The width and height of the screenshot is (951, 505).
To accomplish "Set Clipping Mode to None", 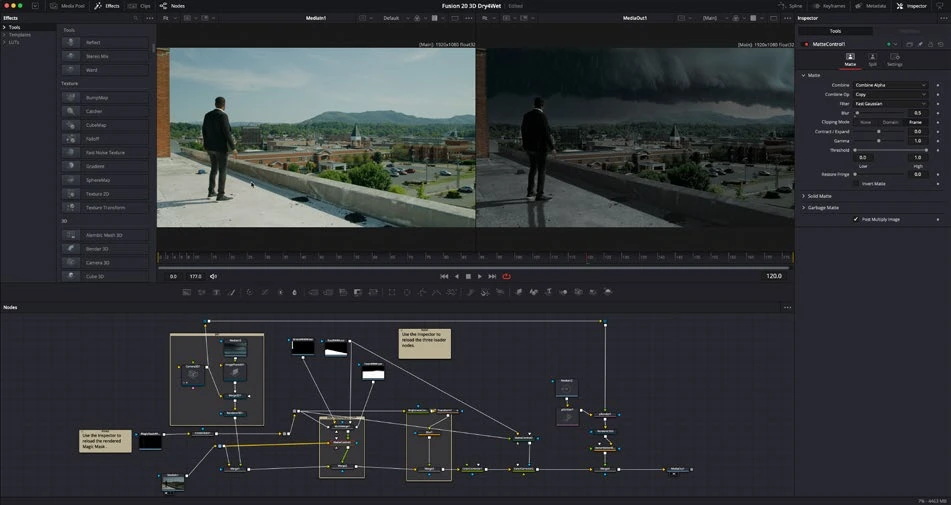I will (865, 122).
